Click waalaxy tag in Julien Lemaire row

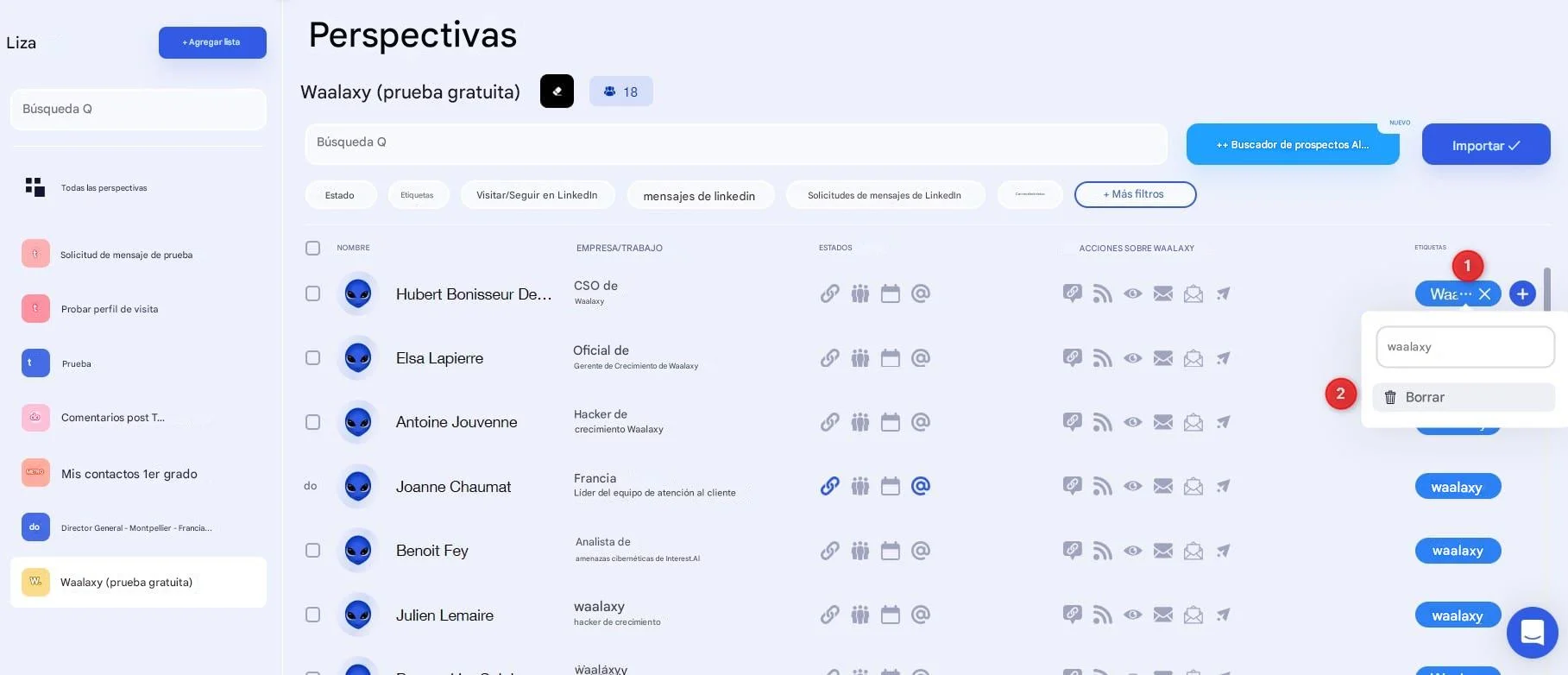(x=1457, y=615)
